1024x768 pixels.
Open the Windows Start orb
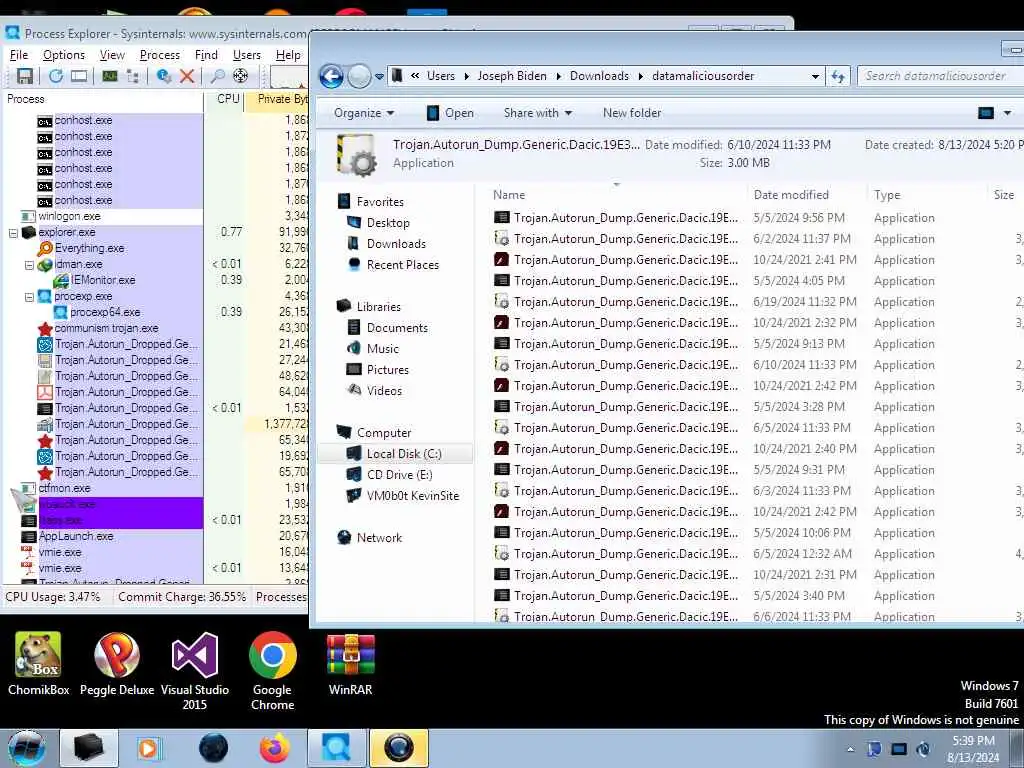(27, 748)
